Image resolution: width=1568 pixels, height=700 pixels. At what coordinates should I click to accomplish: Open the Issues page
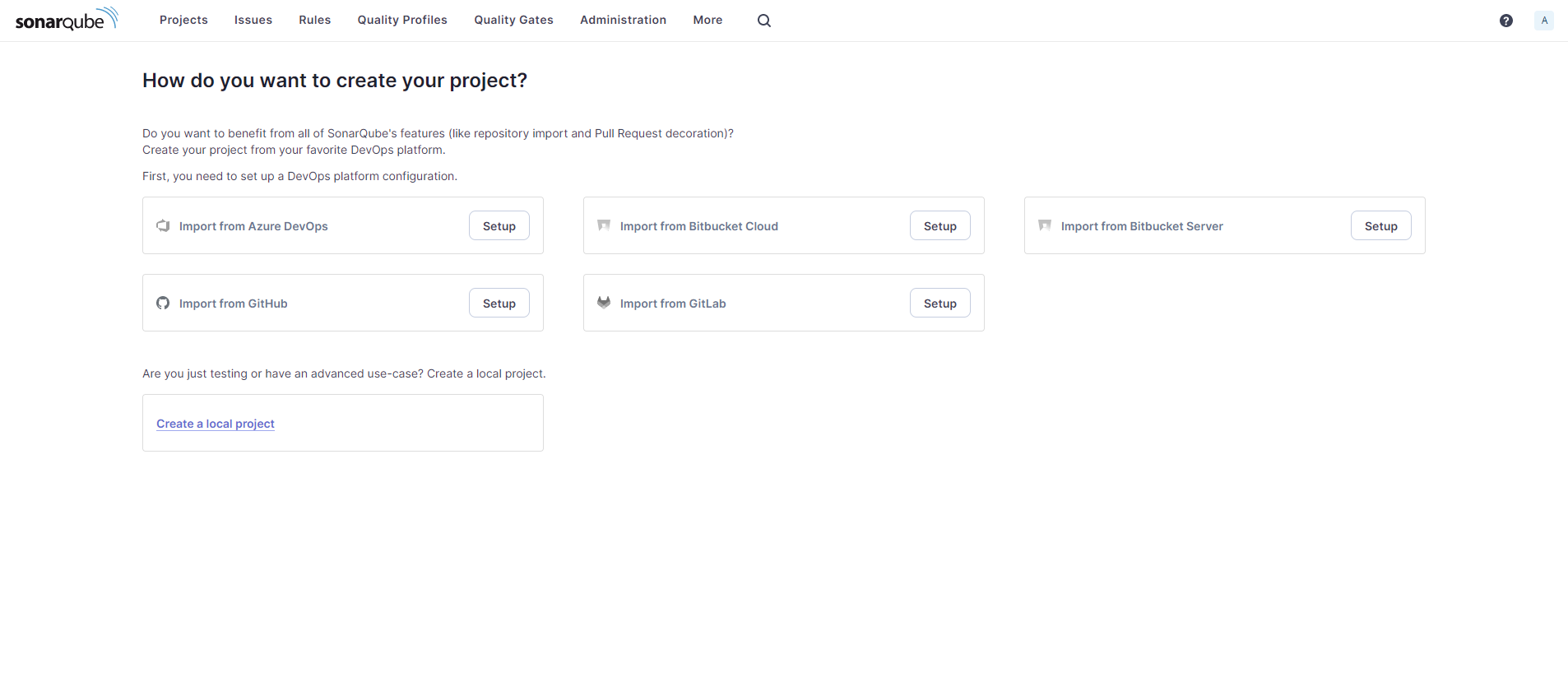point(253,20)
